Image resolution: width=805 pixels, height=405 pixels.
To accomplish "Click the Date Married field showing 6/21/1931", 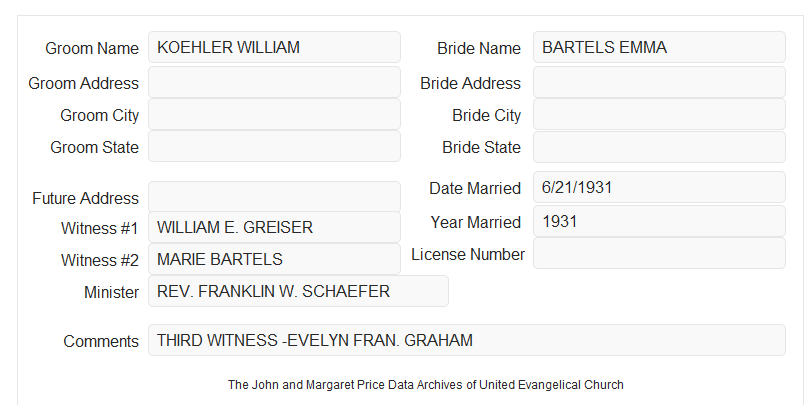I will tap(659, 187).
